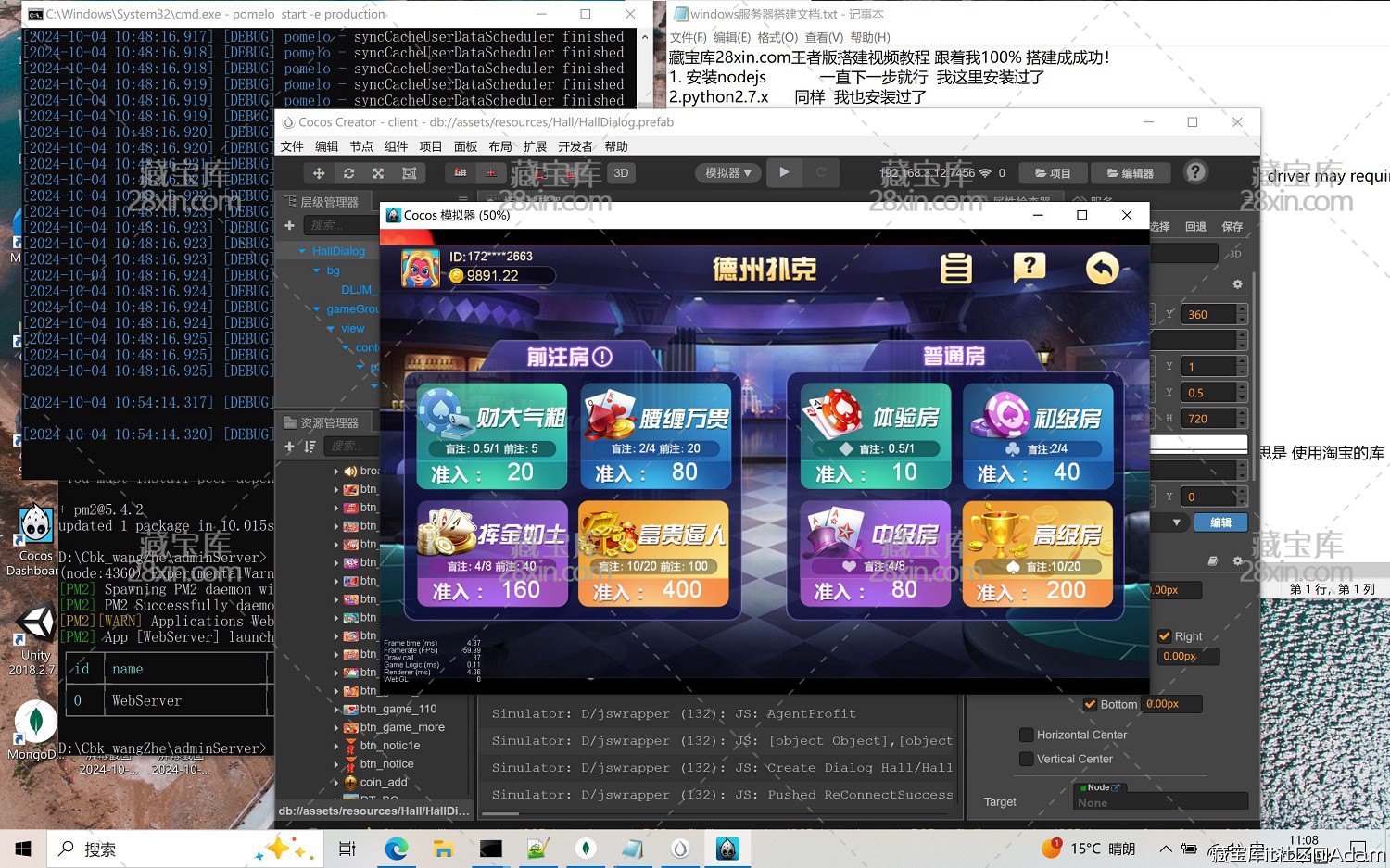
Task: Select the Move tool in Cocos toolbar
Action: 318,172
